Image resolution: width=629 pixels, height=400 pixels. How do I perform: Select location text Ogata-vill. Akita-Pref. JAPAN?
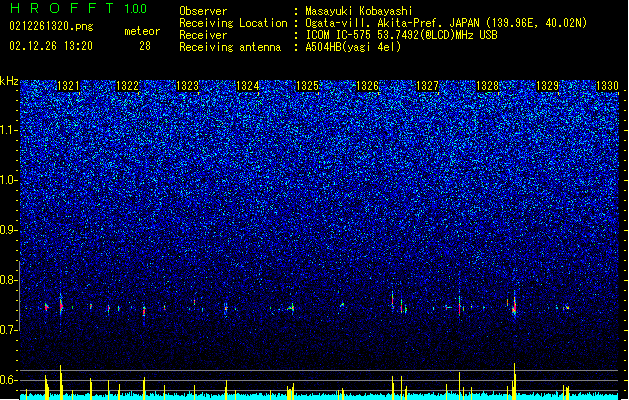pos(392,23)
